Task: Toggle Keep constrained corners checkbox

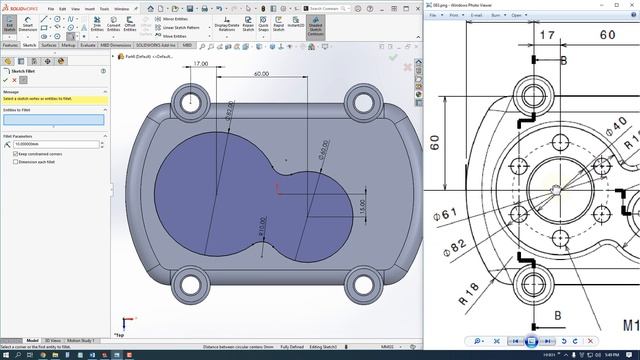Action: (x=16, y=154)
